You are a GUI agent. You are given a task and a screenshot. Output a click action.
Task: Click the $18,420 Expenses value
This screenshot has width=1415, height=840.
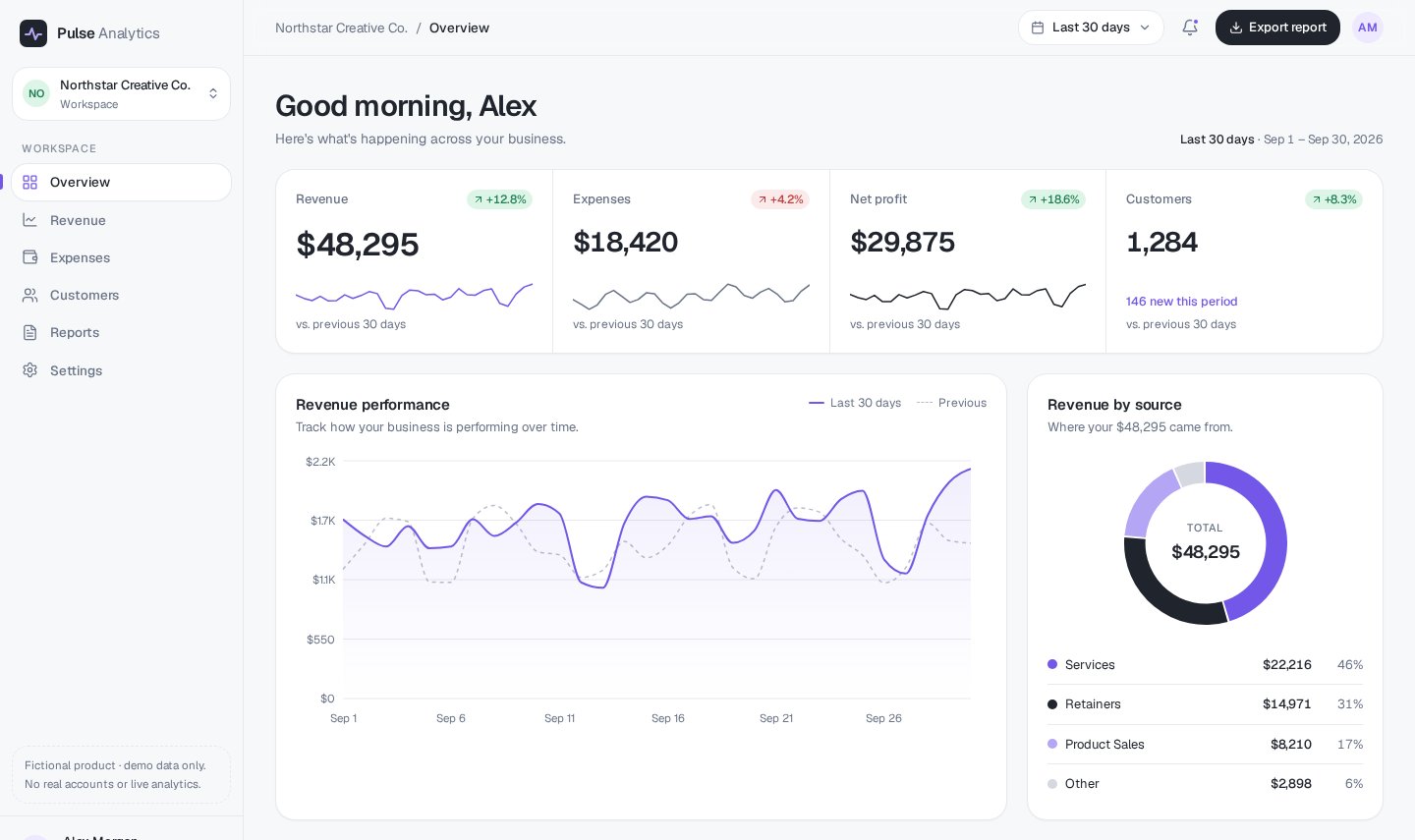(626, 242)
